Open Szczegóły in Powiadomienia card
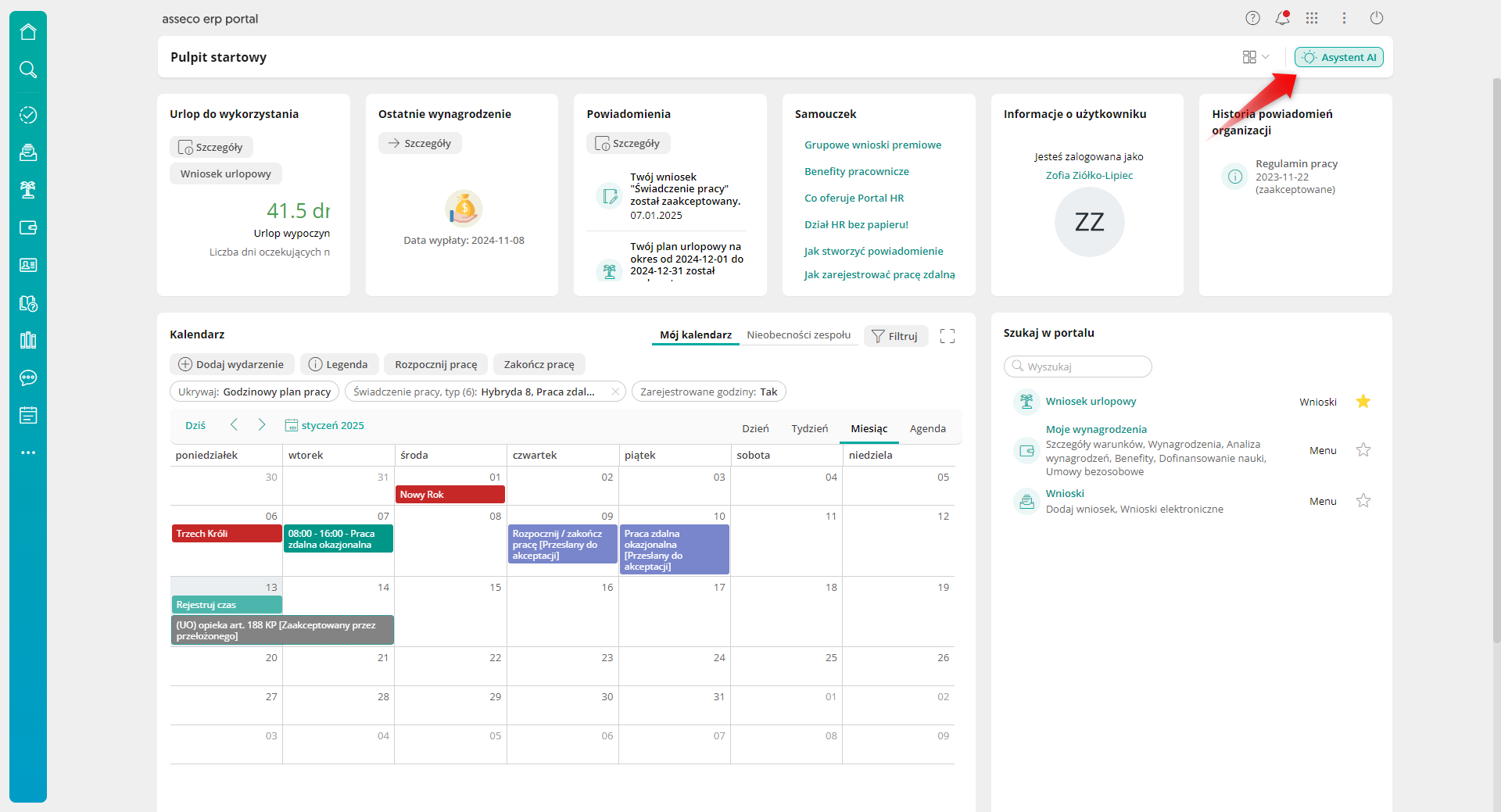The width and height of the screenshot is (1501, 812). point(629,143)
